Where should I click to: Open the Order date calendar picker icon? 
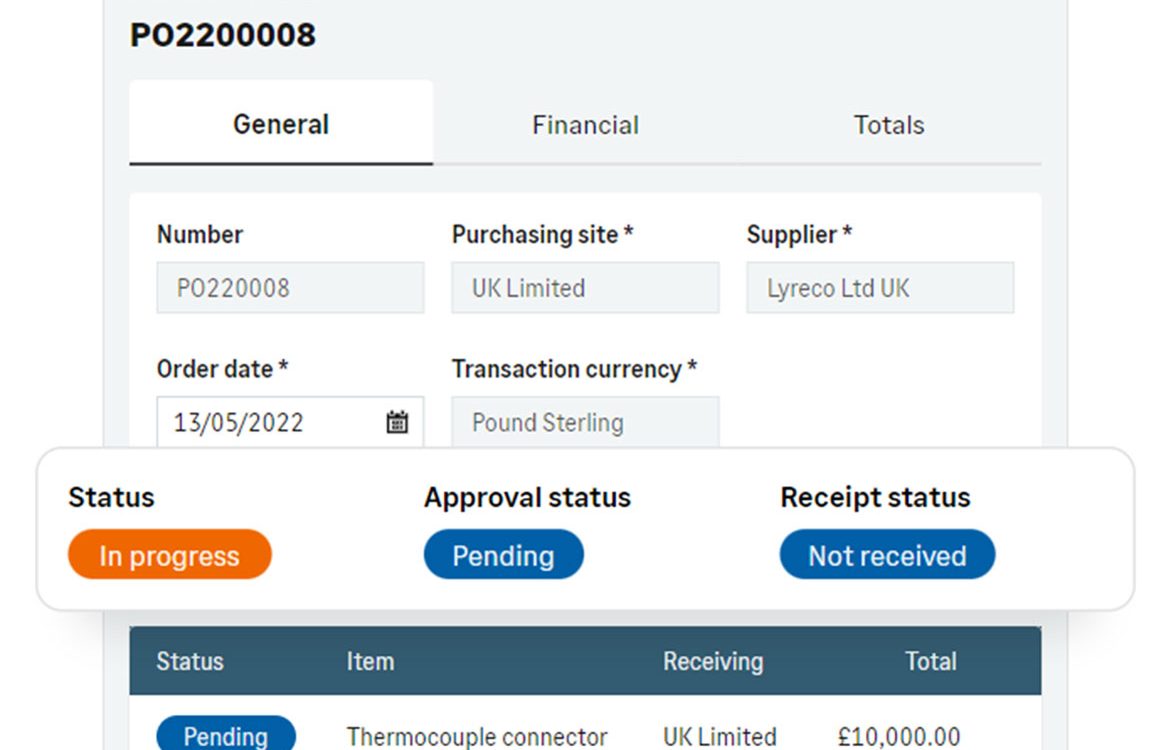pos(397,422)
